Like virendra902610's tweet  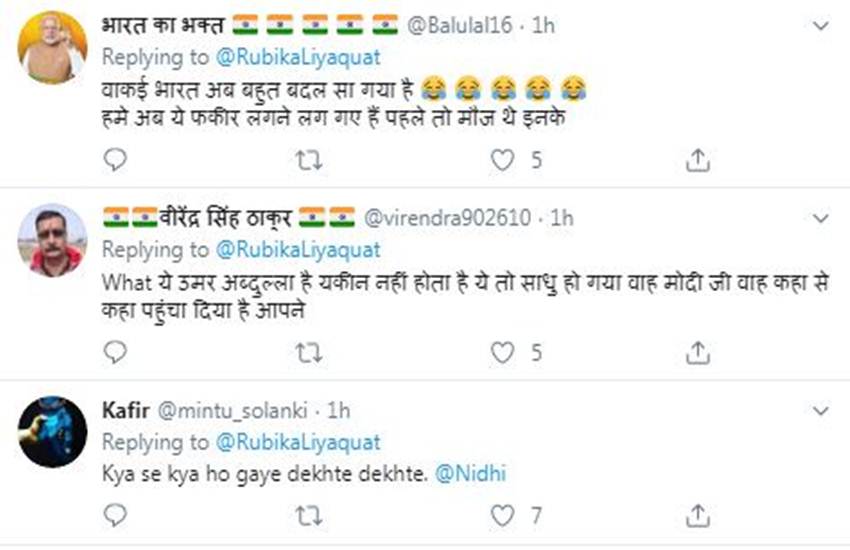pos(504,352)
